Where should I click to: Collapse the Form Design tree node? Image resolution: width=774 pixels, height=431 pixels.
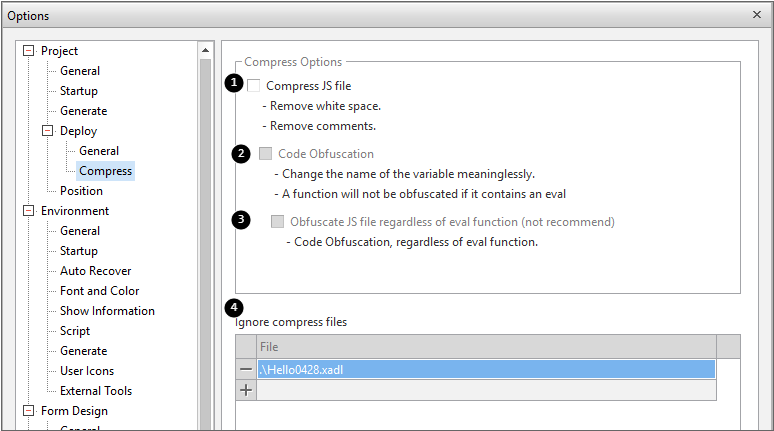click(28, 411)
